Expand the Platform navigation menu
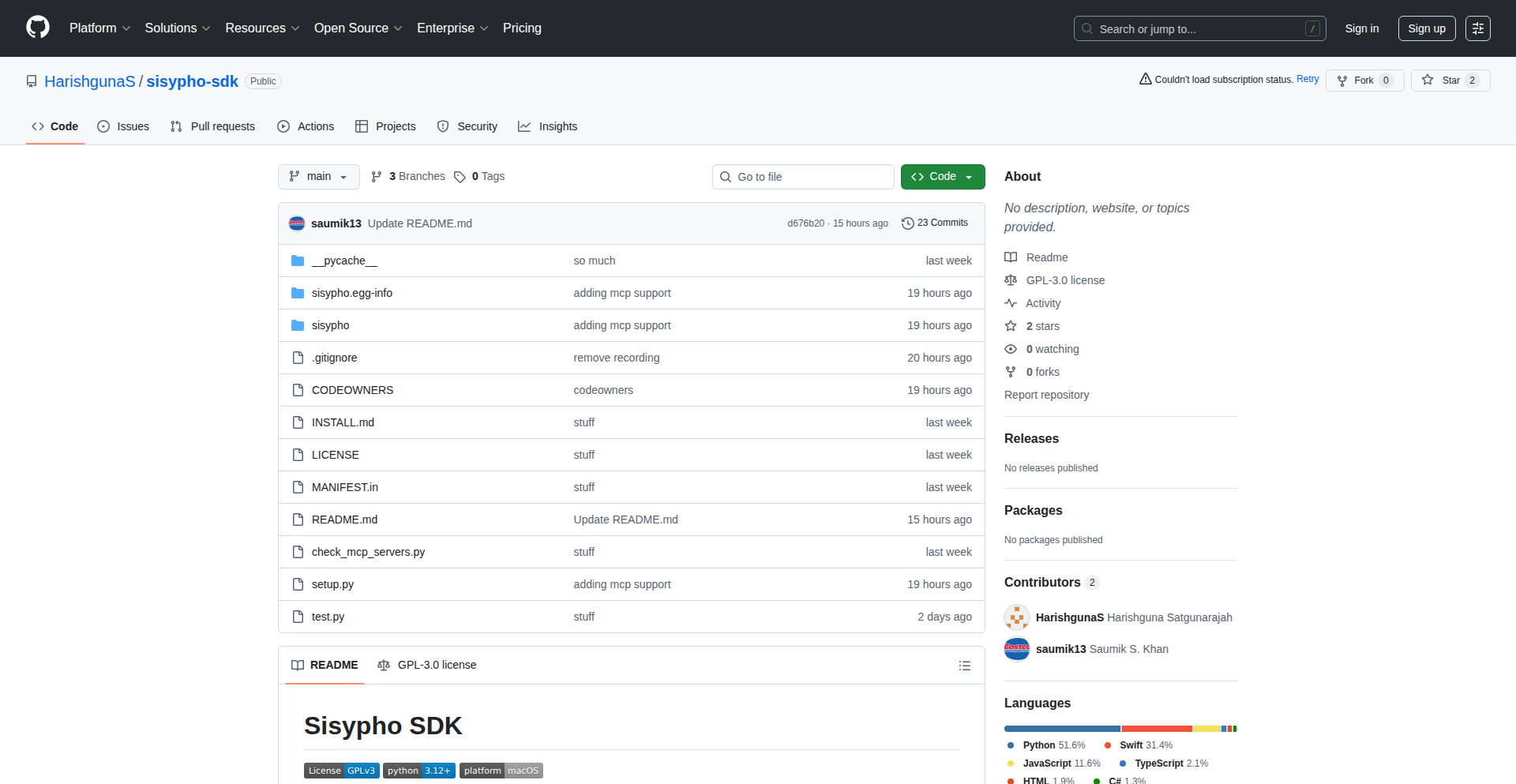1516x784 pixels. (99, 28)
